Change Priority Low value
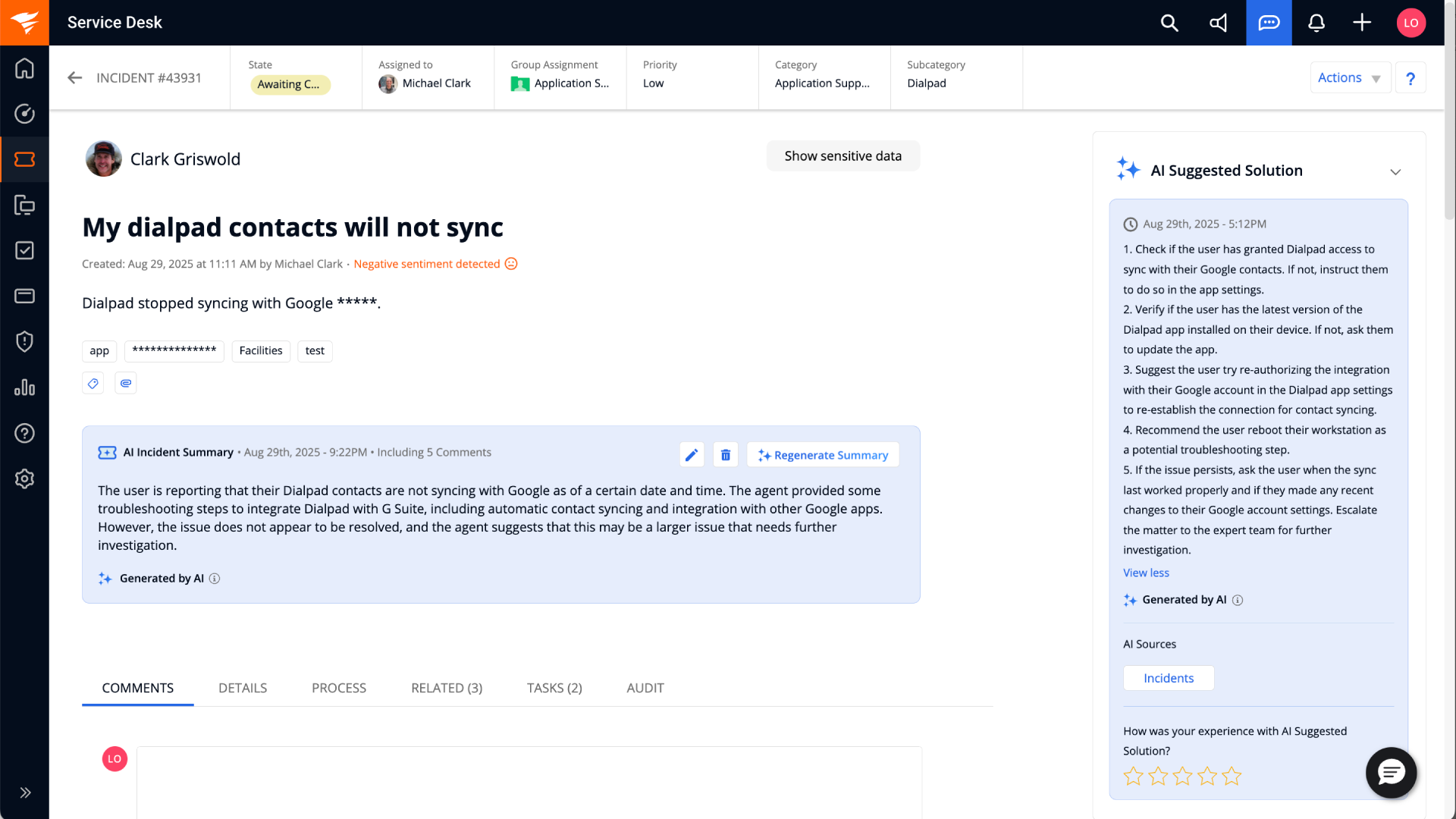 click(653, 83)
